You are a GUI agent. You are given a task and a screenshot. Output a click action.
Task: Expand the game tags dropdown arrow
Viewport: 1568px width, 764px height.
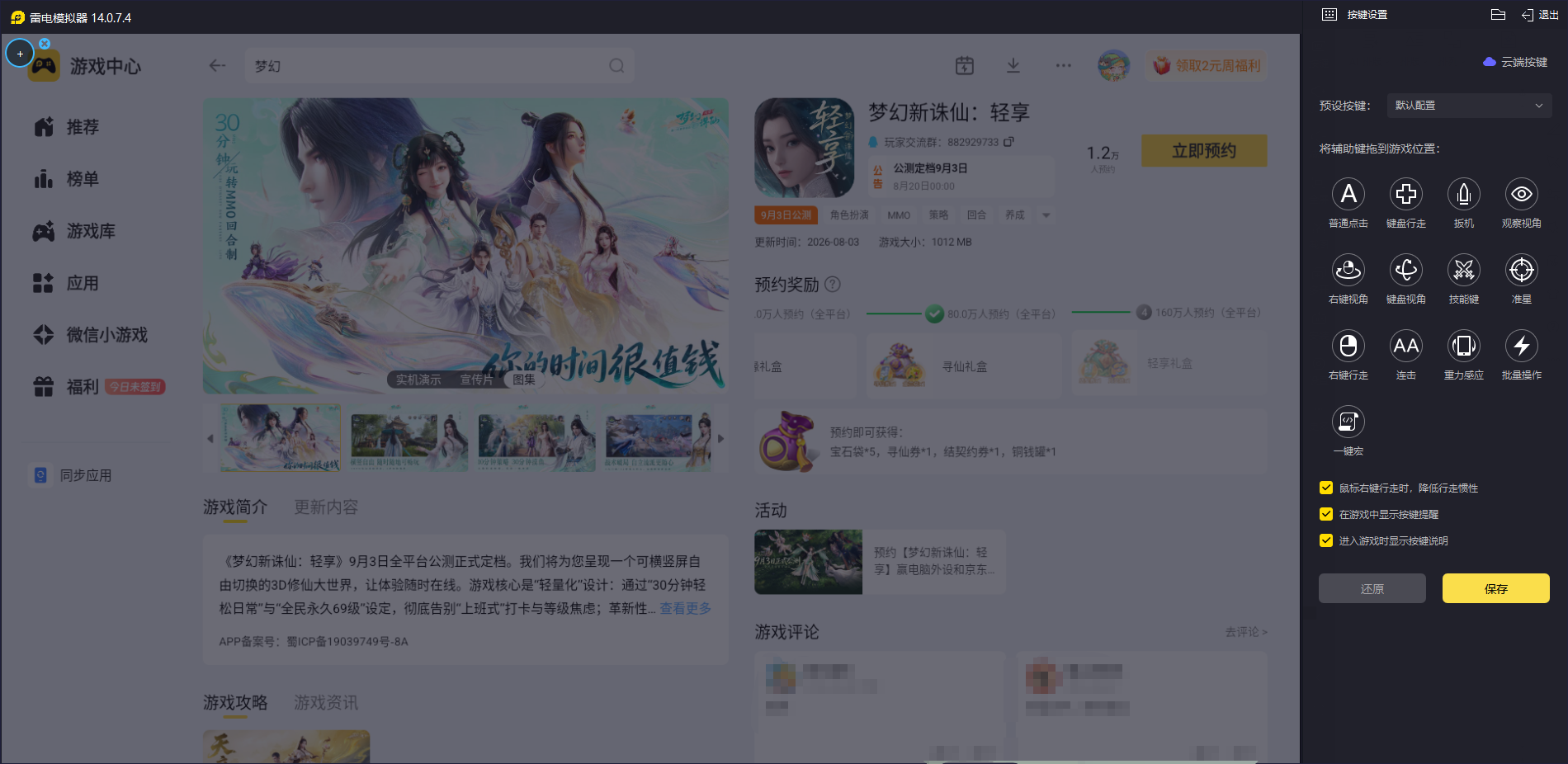(1046, 215)
